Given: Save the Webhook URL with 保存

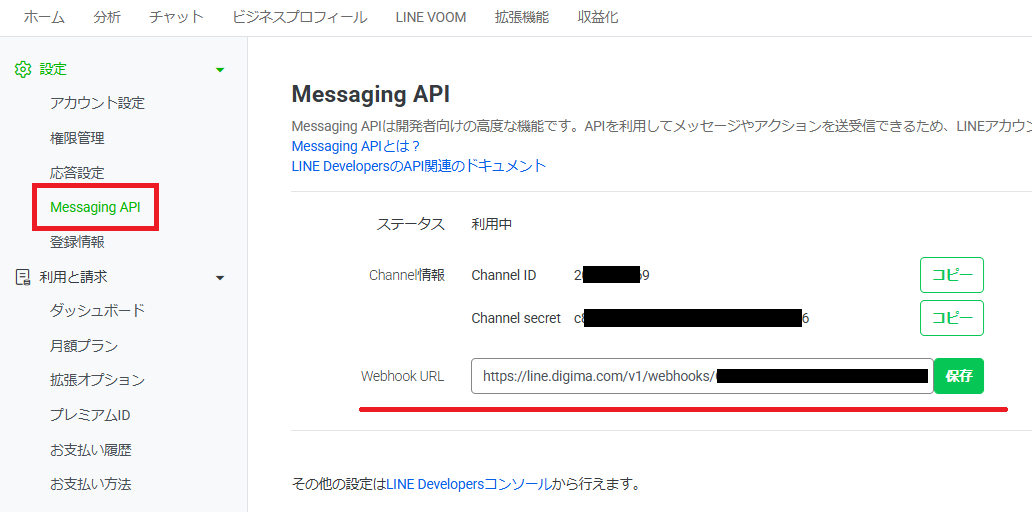Looking at the screenshot, I should point(959,376).
